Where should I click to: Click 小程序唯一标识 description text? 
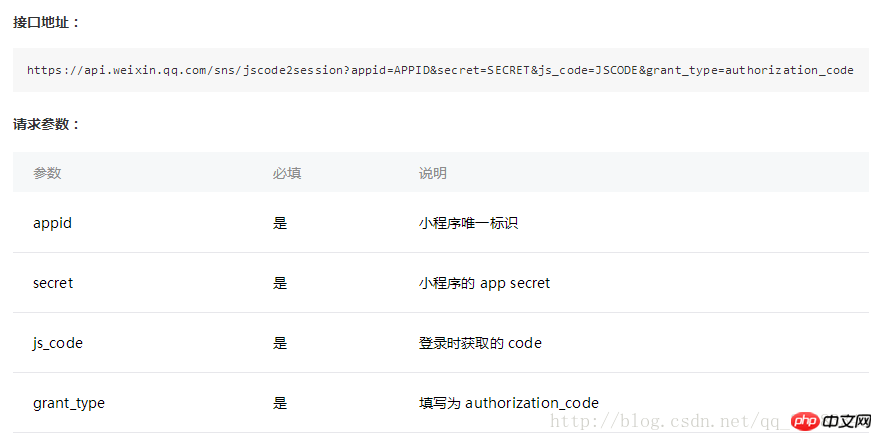click(x=468, y=223)
